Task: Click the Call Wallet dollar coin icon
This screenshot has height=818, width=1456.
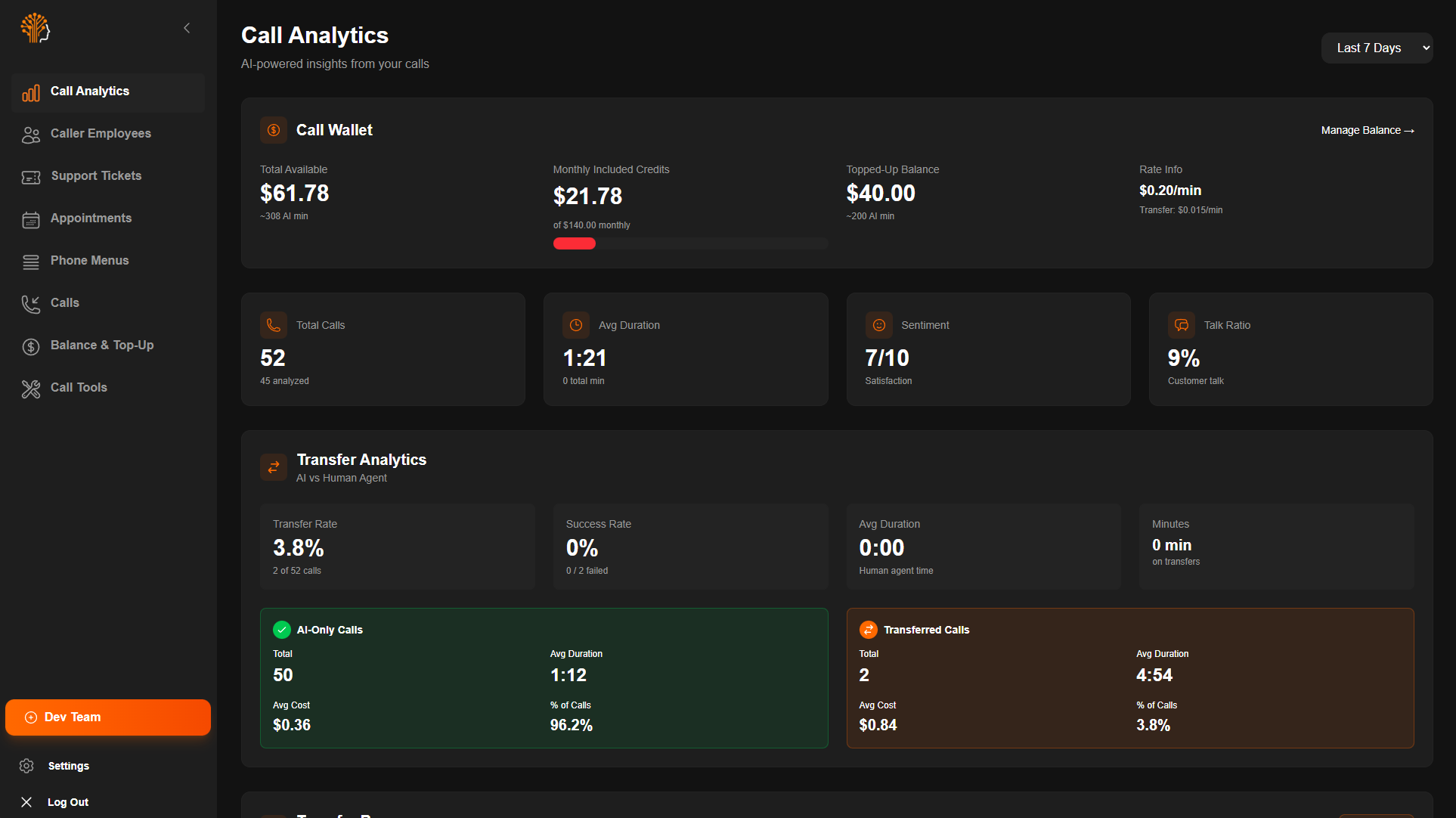Action: pyautogui.click(x=274, y=130)
